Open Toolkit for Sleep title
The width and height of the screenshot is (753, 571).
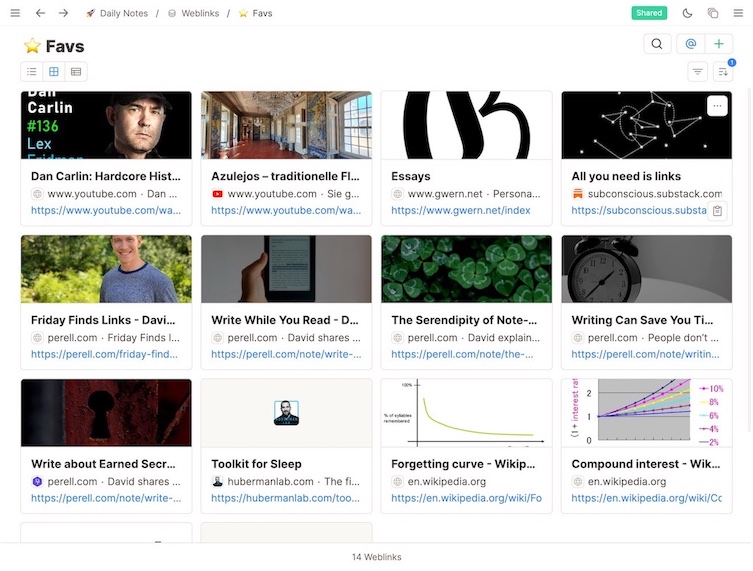[x=256, y=464]
